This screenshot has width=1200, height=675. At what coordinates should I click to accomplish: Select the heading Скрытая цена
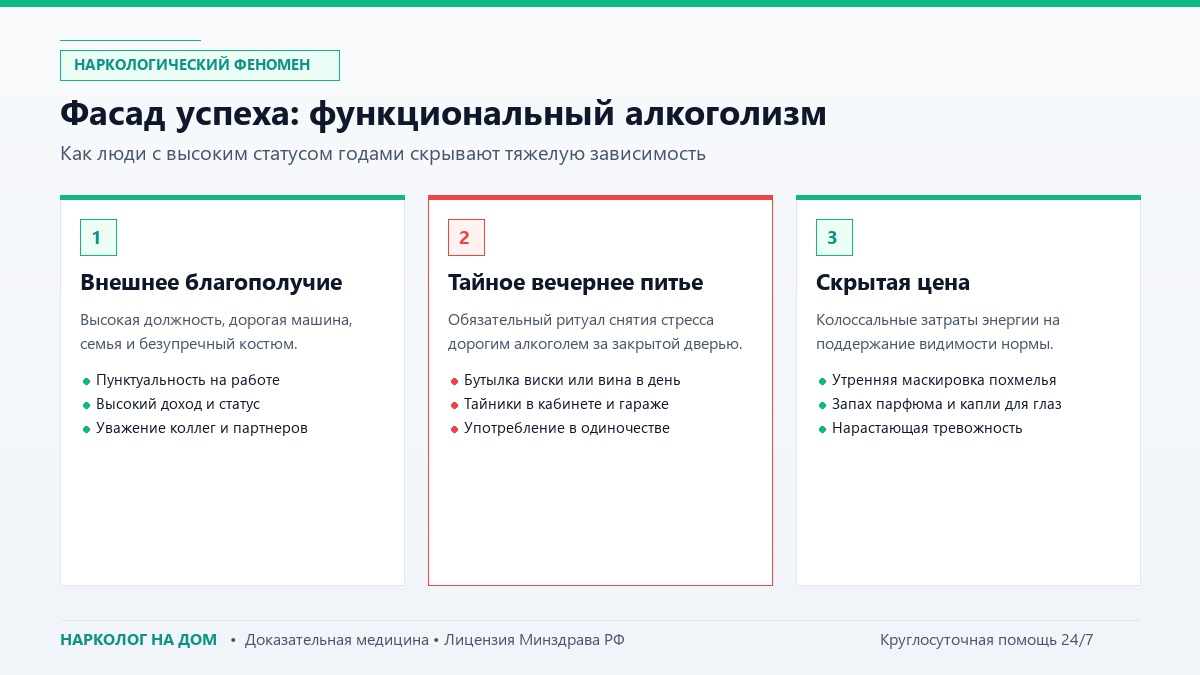point(893,283)
